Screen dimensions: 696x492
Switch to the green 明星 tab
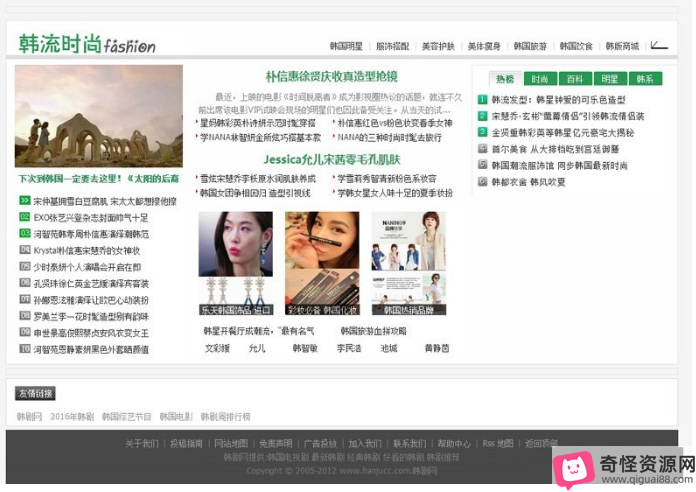(x=610, y=79)
